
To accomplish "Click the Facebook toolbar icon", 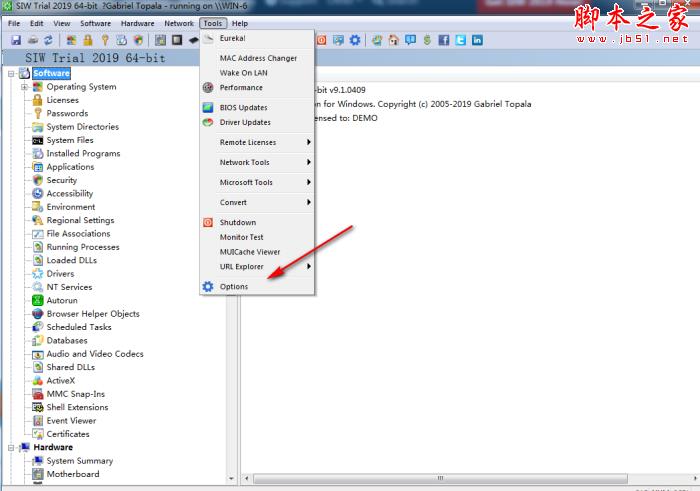I will click(444, 40).
